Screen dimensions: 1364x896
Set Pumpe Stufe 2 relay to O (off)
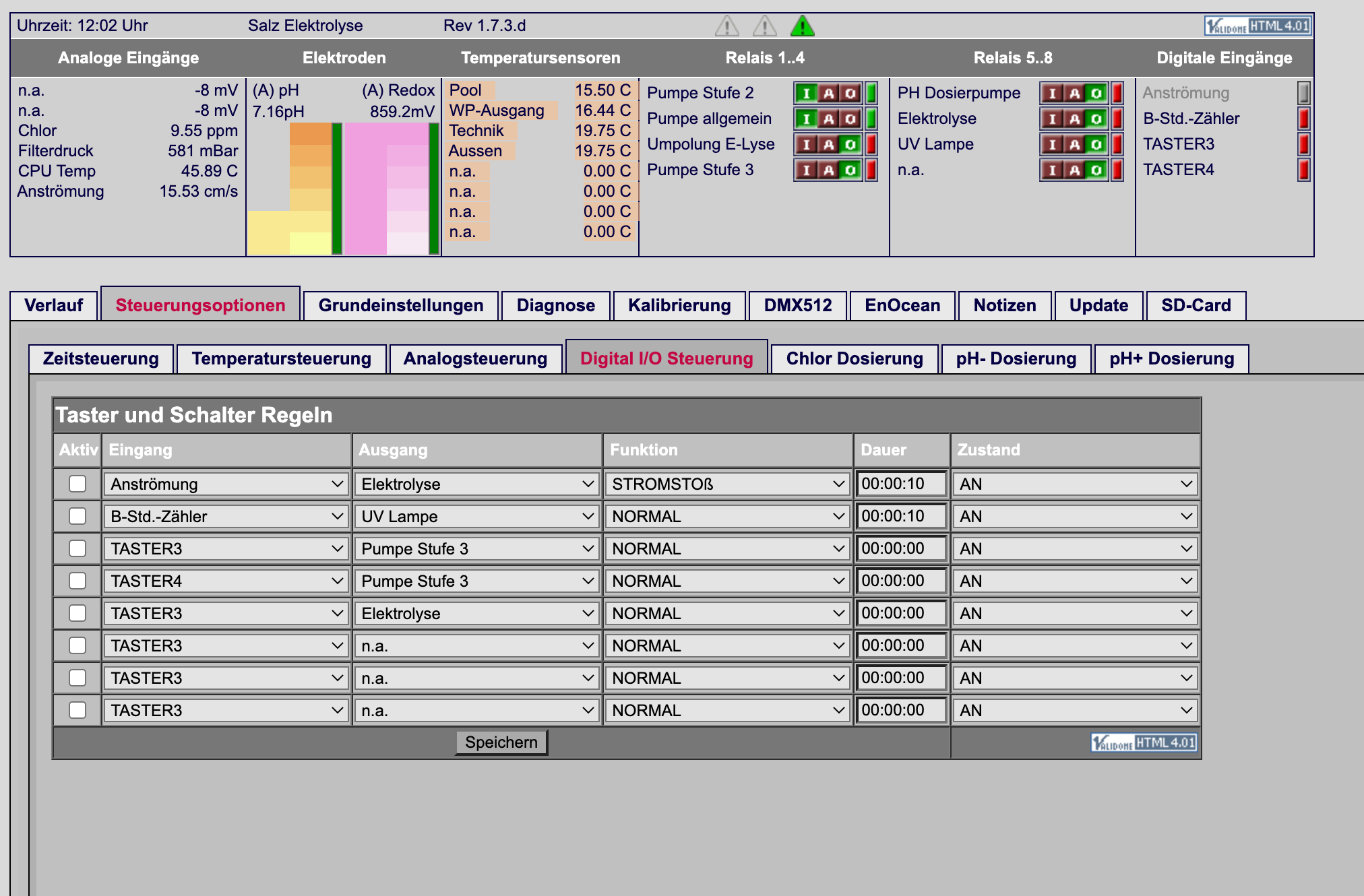tap(850, 93)
